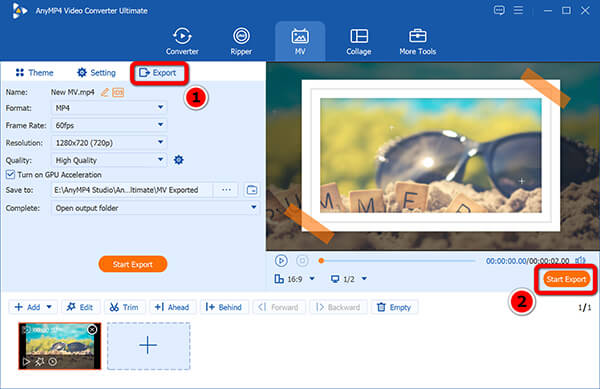600x389 pixels.
Task: Click the orange icon after the rename pencil
Action: click(118, 92)
